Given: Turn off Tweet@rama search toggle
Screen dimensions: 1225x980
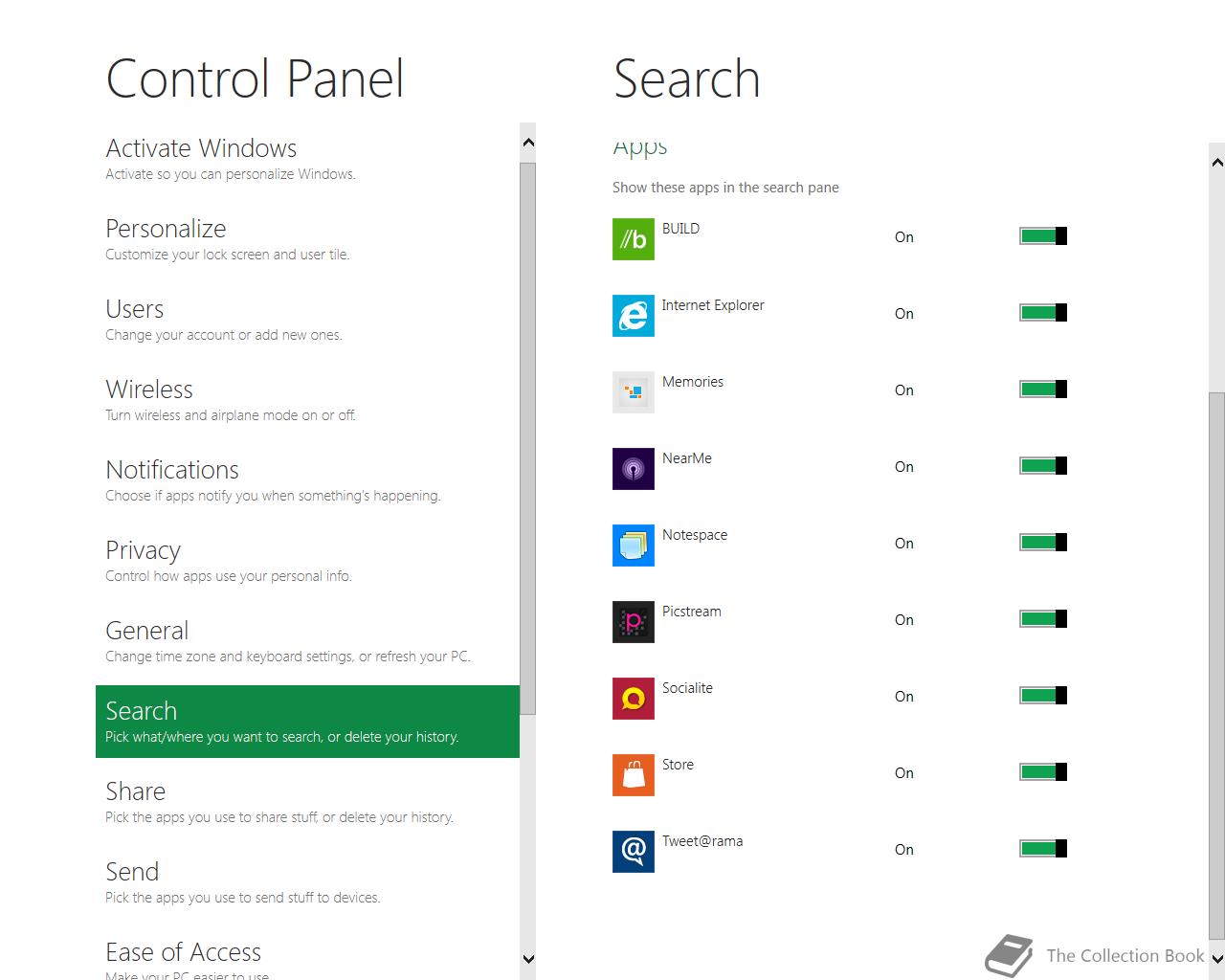Looking at the screenshot, I should 1043,849.
